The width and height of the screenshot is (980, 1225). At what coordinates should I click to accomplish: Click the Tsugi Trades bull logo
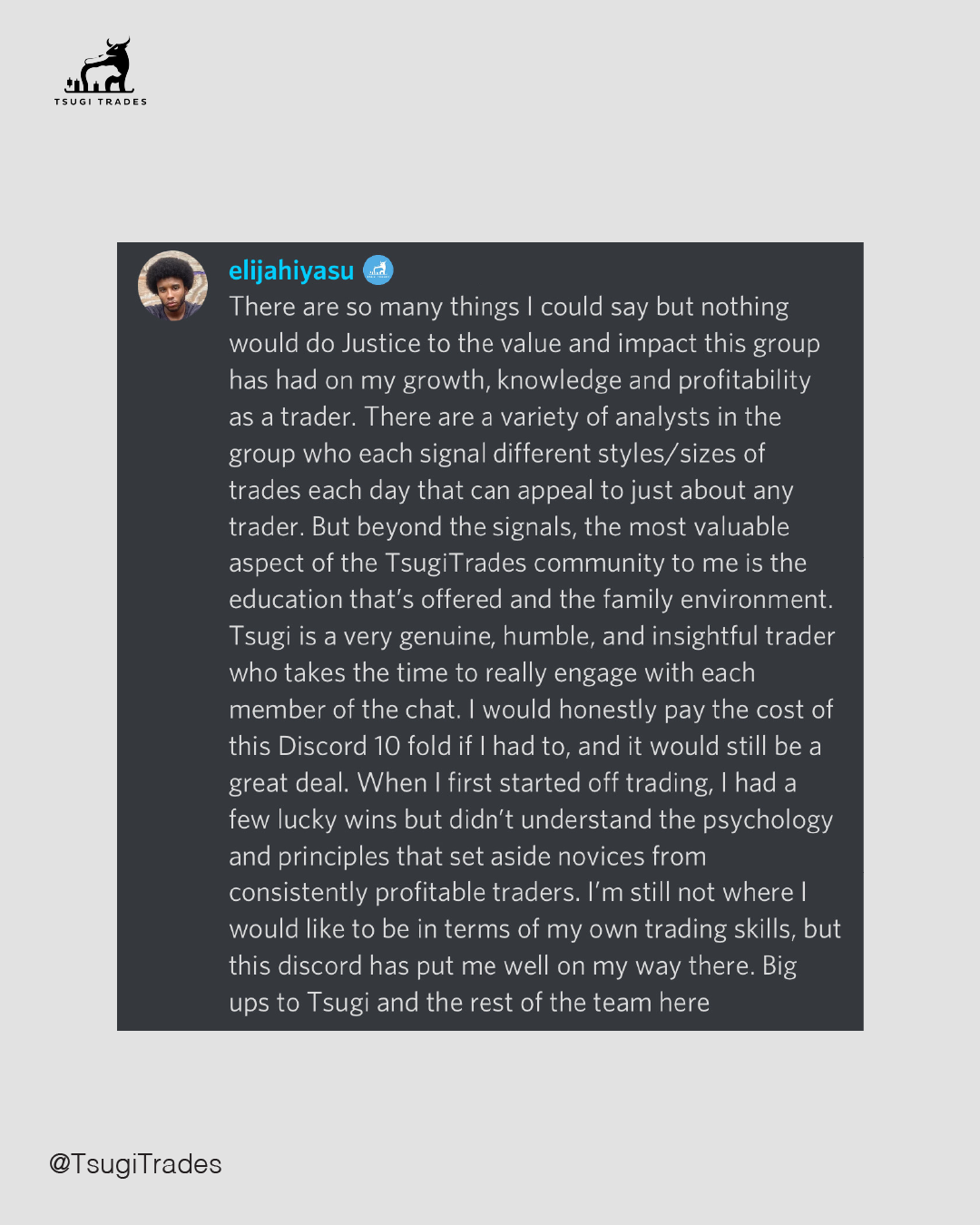coord(103,65)
